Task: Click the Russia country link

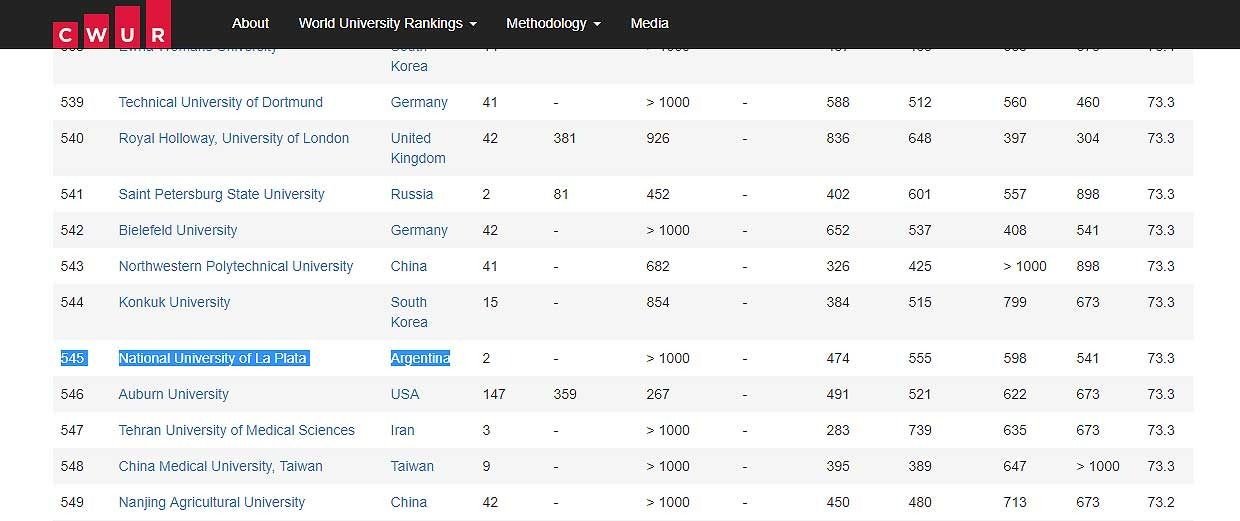Action: point(412,194)
